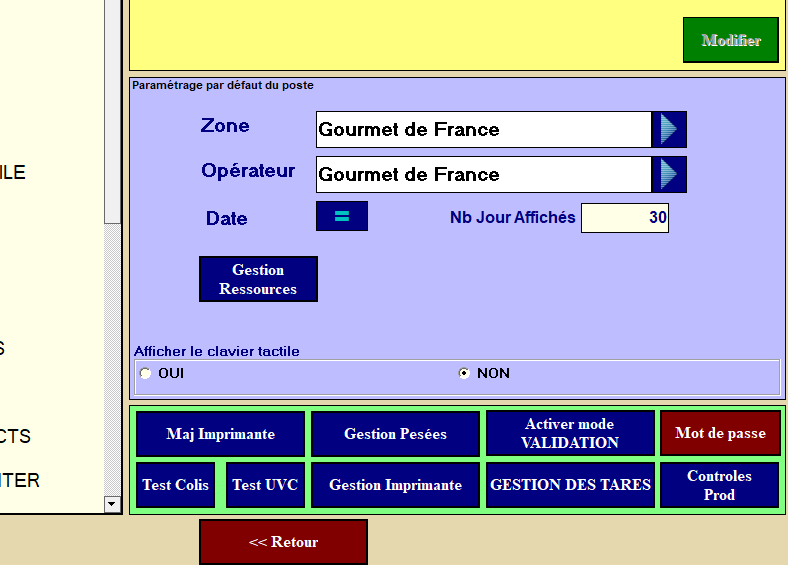Viewport: 788px width, 565px height.
Task: Expand the Opérateur dropdown arrow
Action: pos(669,174)
